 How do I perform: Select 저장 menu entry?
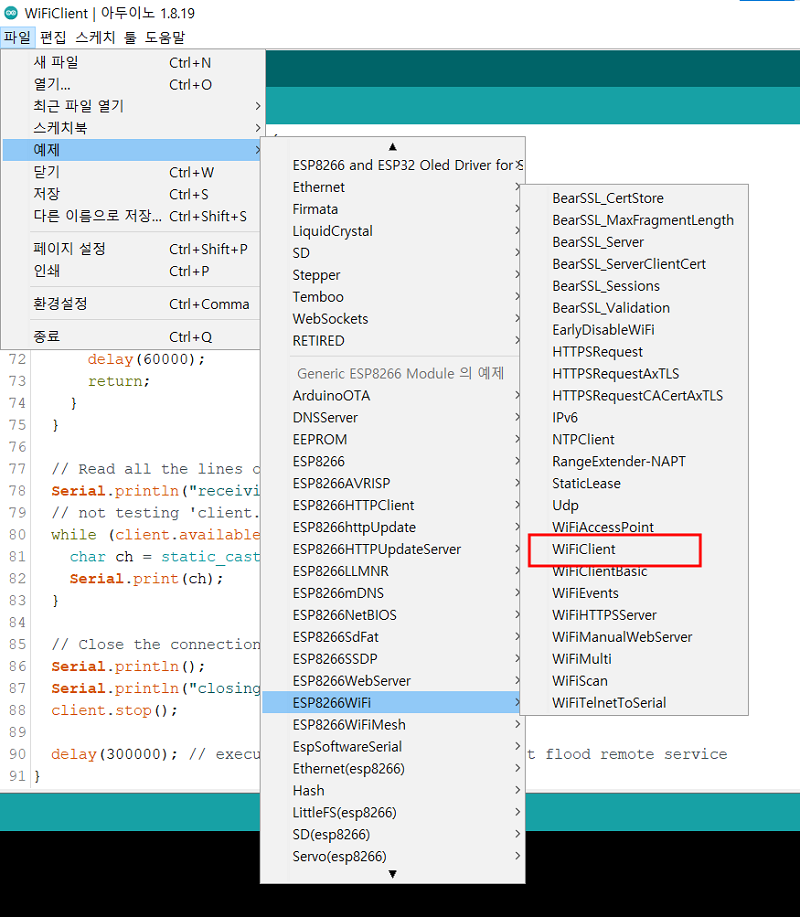pos(132,194)
